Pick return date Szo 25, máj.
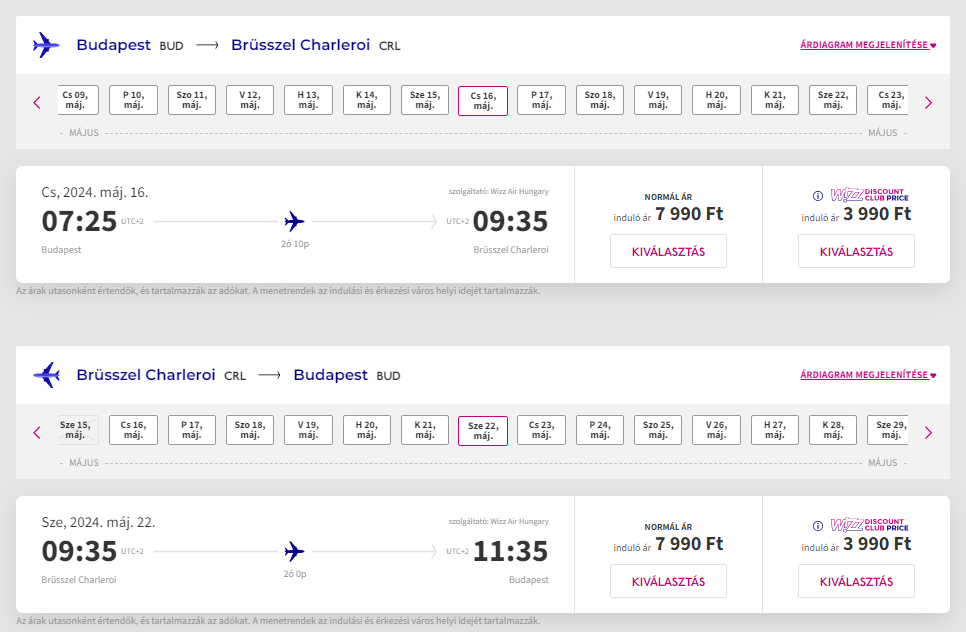 click(x=658, y=430)
